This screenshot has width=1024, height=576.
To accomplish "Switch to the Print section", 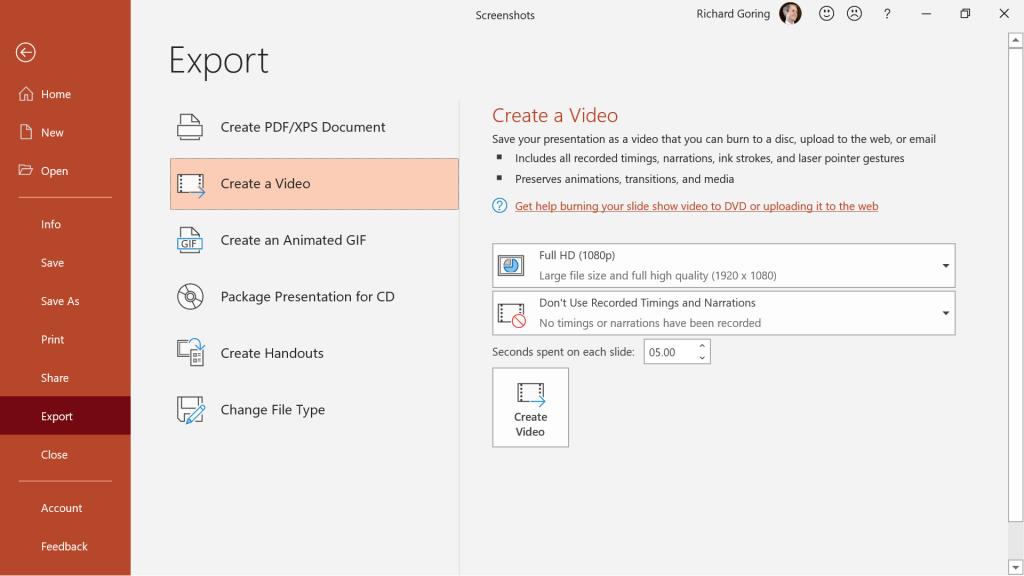I will [53, 339].
